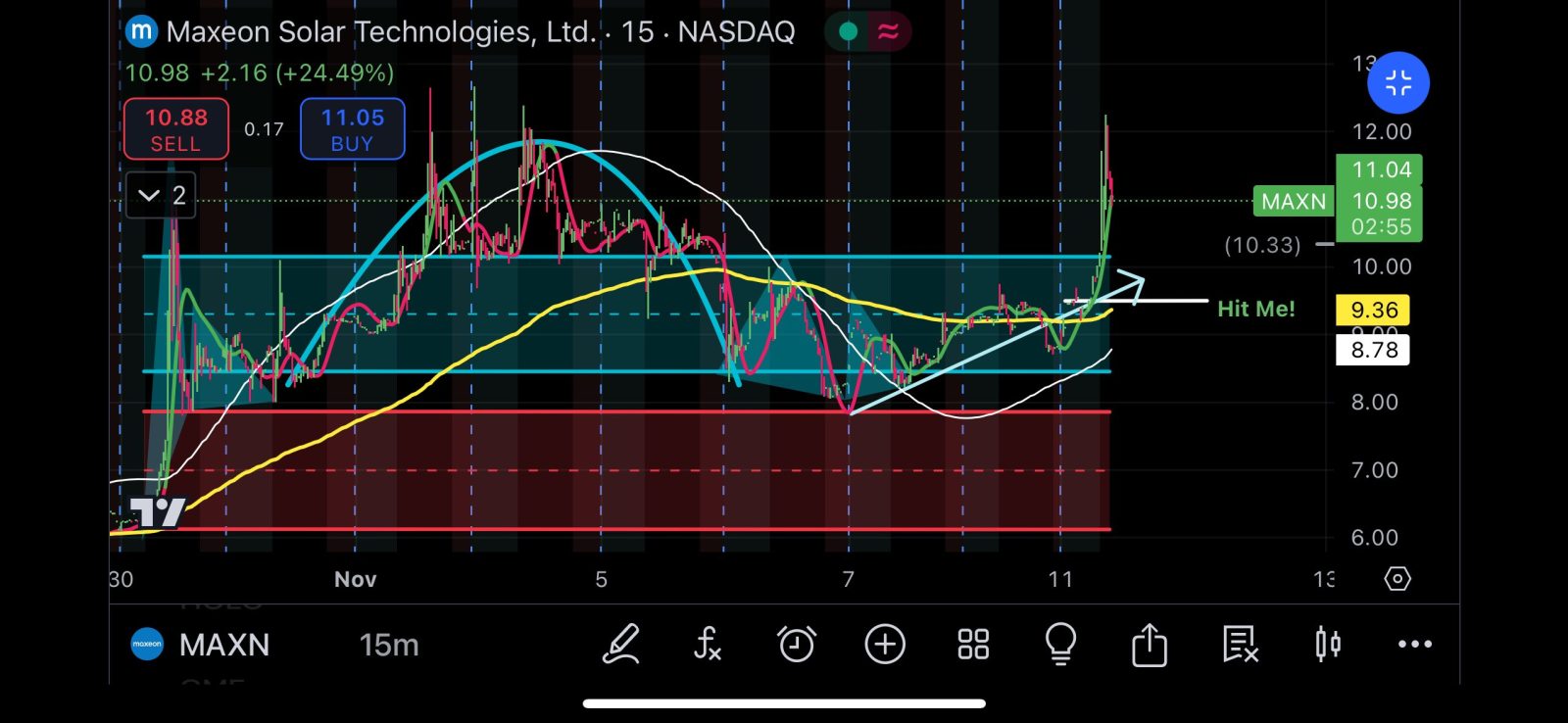This screenshot has height=723, width=1568.
Task: Open the drawing tools pen icon
Action: 621,645
